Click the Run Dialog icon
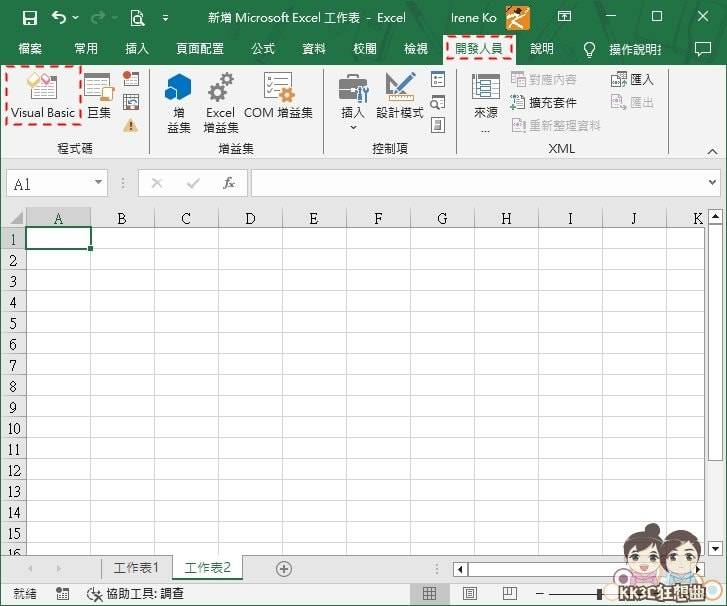This screenshot has height=606, width=727. pyautogui.click(x=438, y=125)
